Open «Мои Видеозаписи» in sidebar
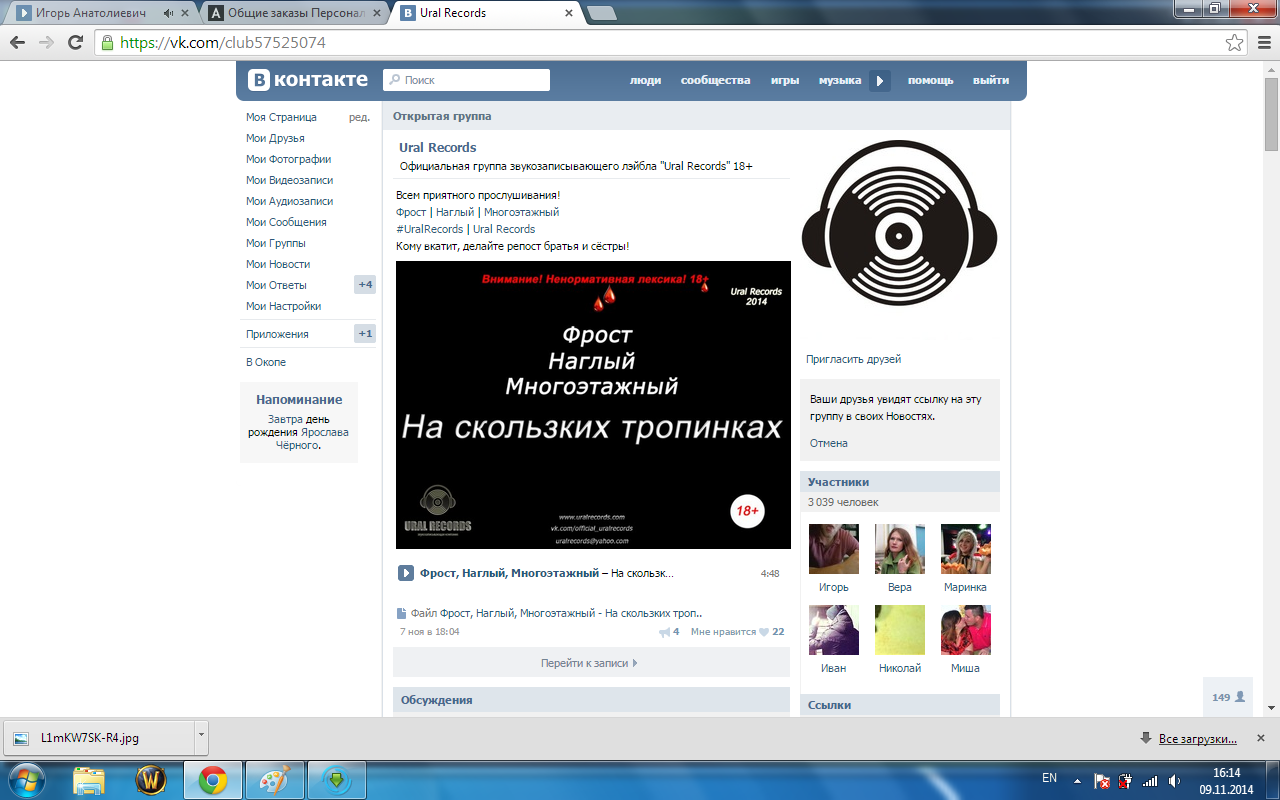This screenshot has width=1280, height=800. 290,180
